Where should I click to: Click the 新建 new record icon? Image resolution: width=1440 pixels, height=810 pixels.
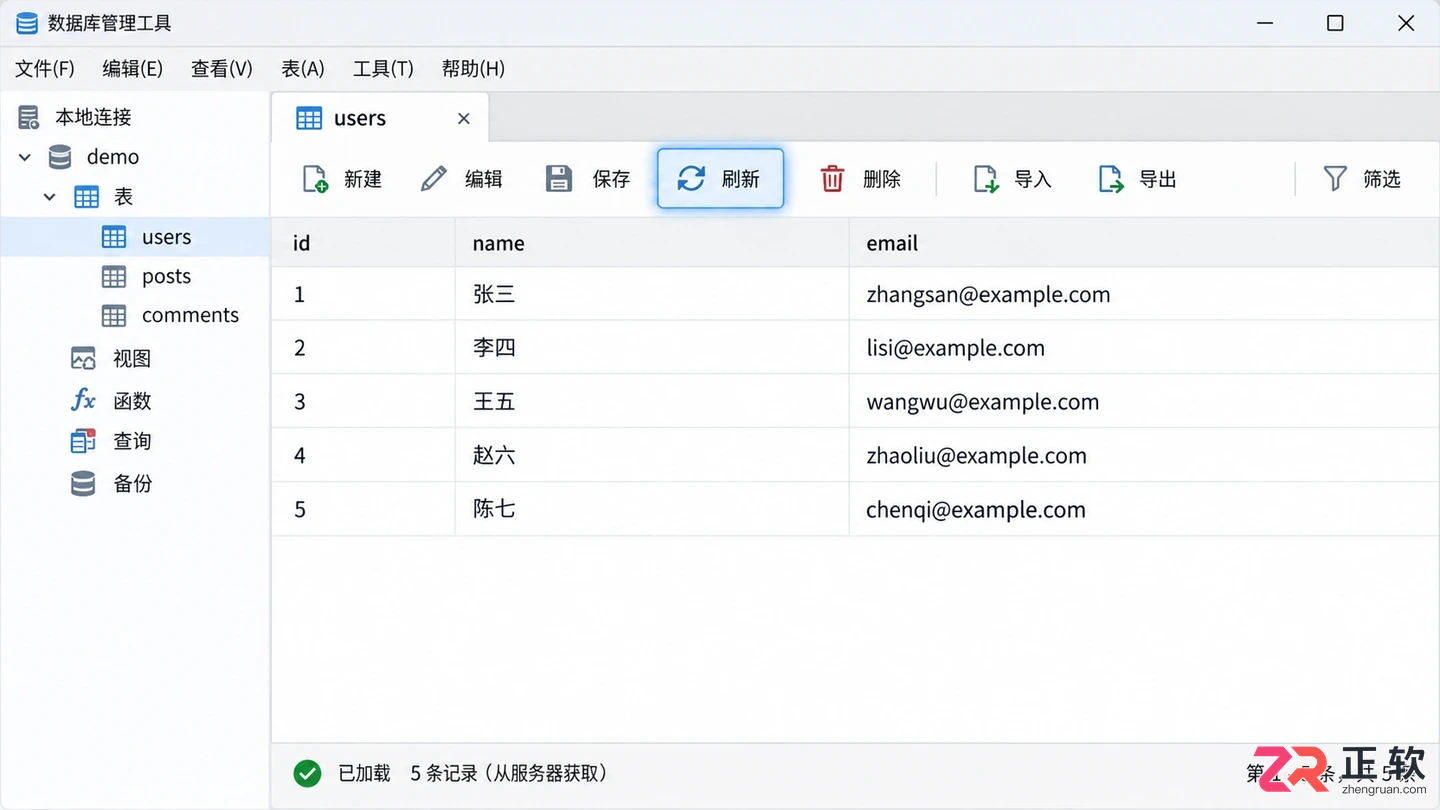(315, 179)
